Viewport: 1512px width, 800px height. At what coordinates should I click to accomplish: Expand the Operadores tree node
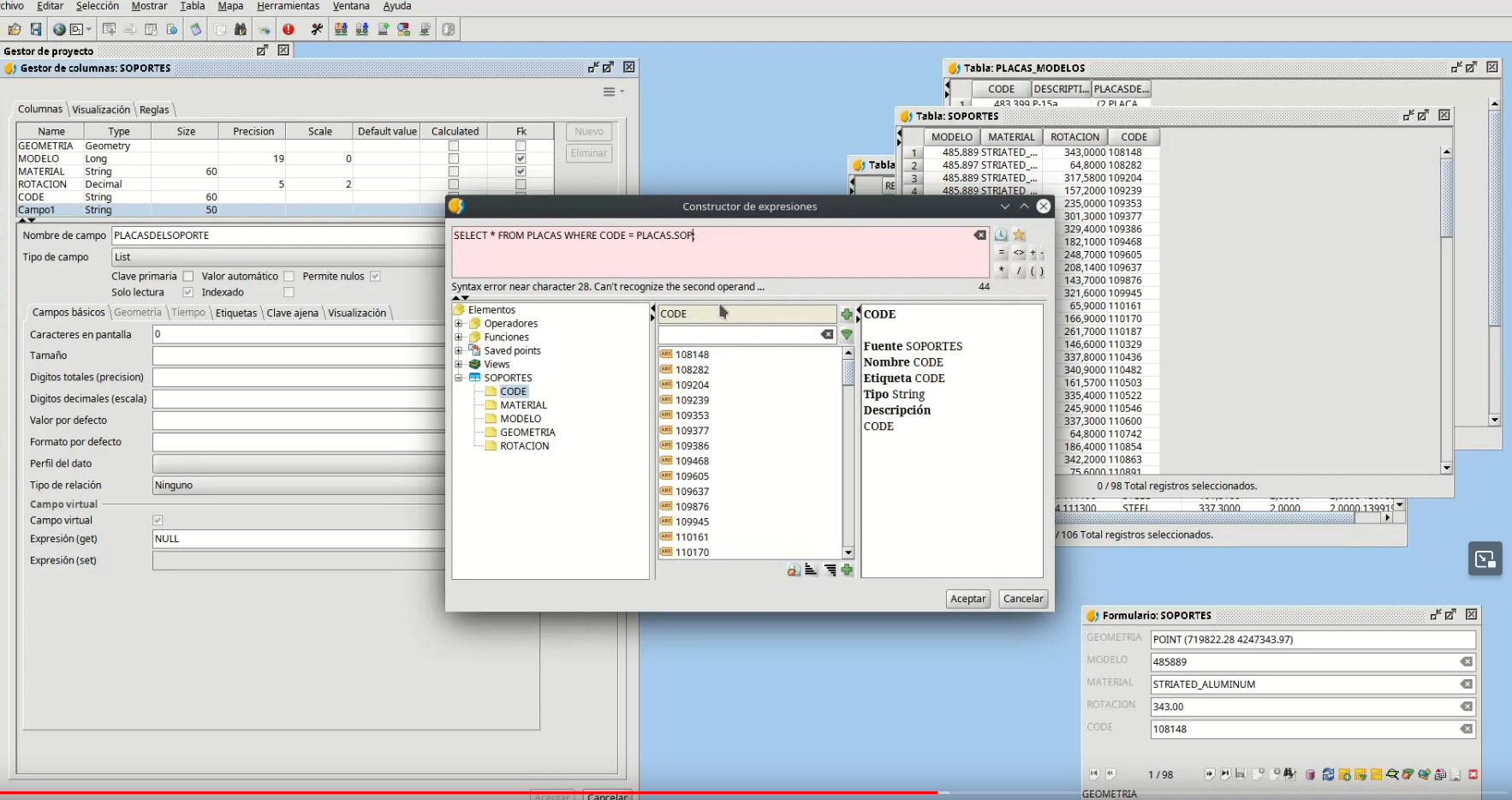point(459,324)
